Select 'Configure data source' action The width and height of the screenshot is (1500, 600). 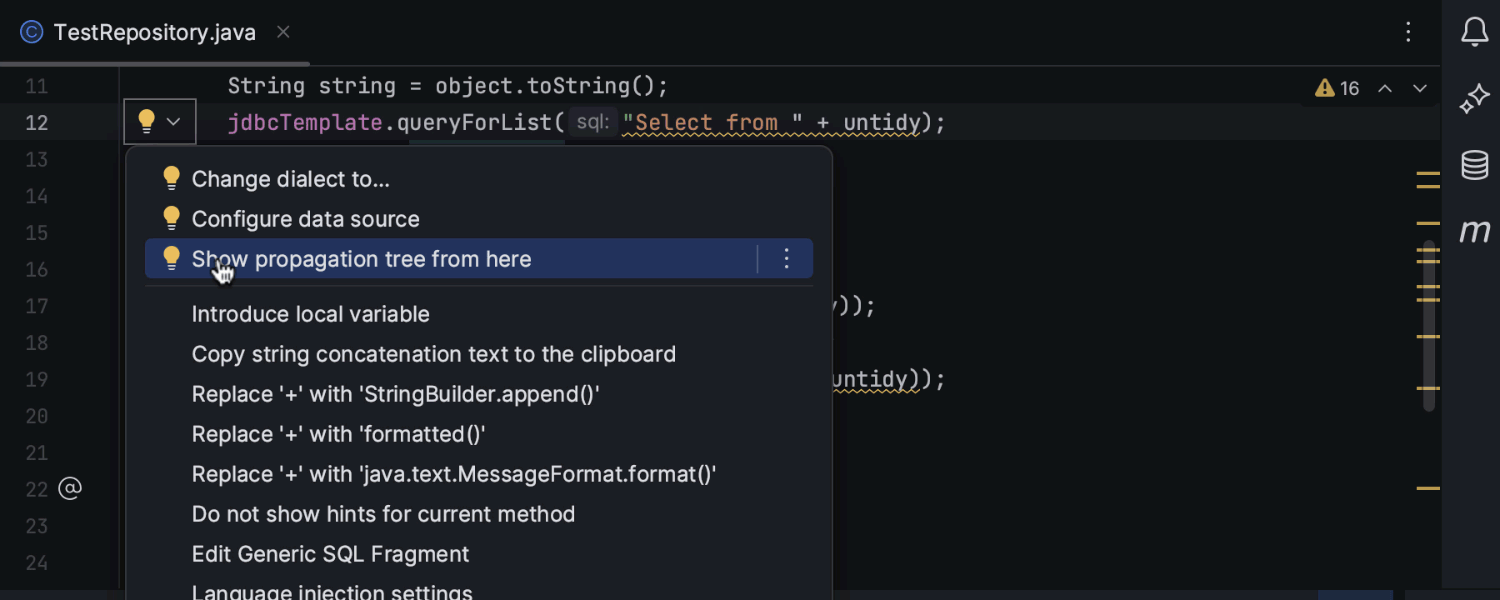click(305, 219)
